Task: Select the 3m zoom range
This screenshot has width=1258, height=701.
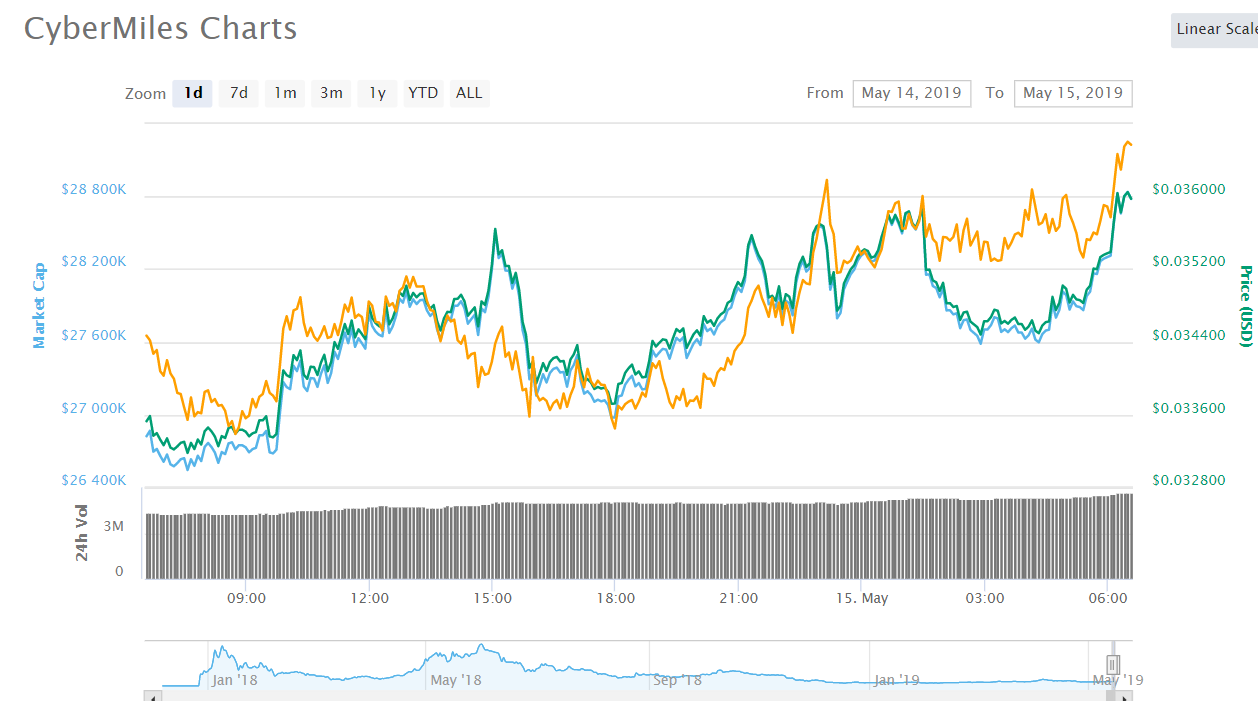Action: 331,93
